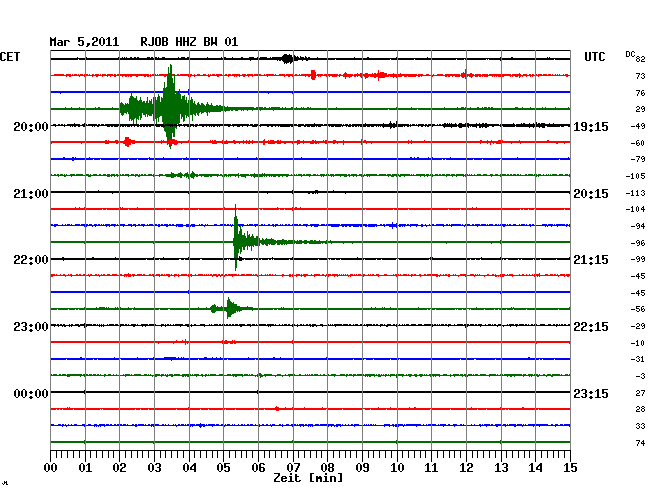Click minute tick label "11" on the axis
Image resolution: width=650 pixels, height=494 pixels.
point(431,468)
